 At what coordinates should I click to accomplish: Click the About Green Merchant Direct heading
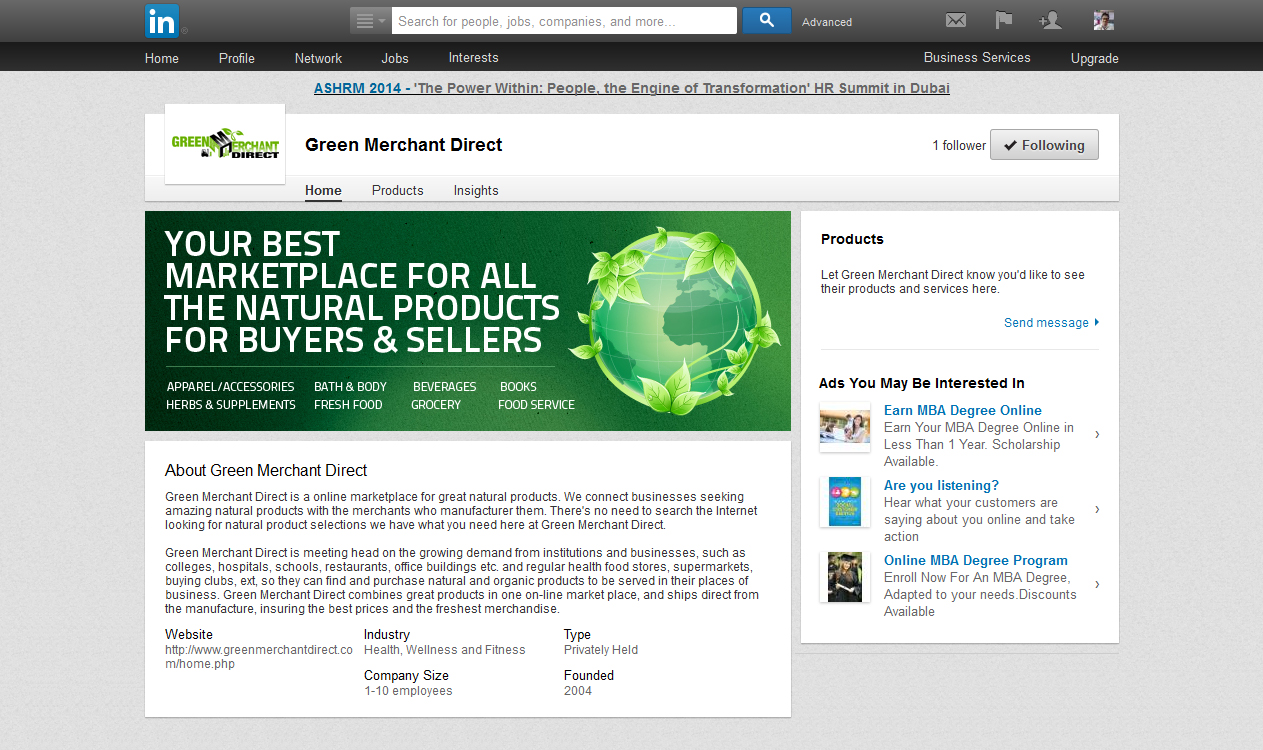point(266,470)
